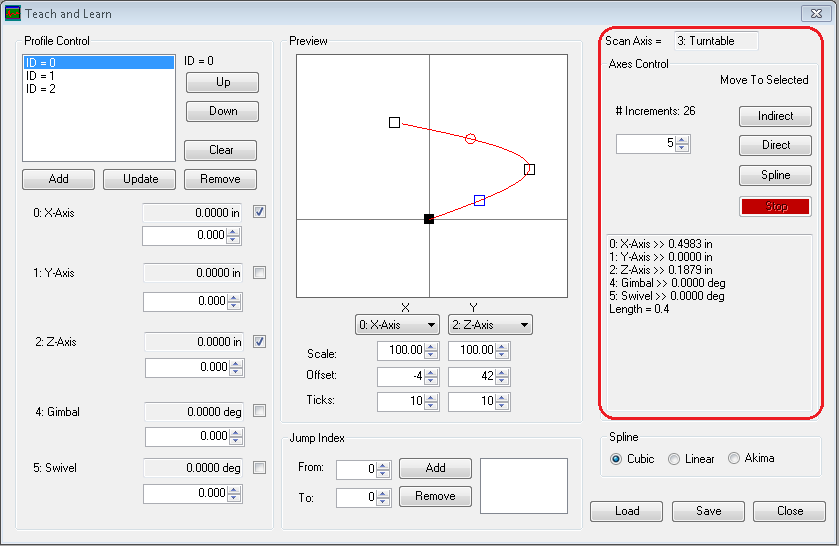Click the Jump Index From input field
This screenshot has height=546, width=839.
click(x=357, y=469)
